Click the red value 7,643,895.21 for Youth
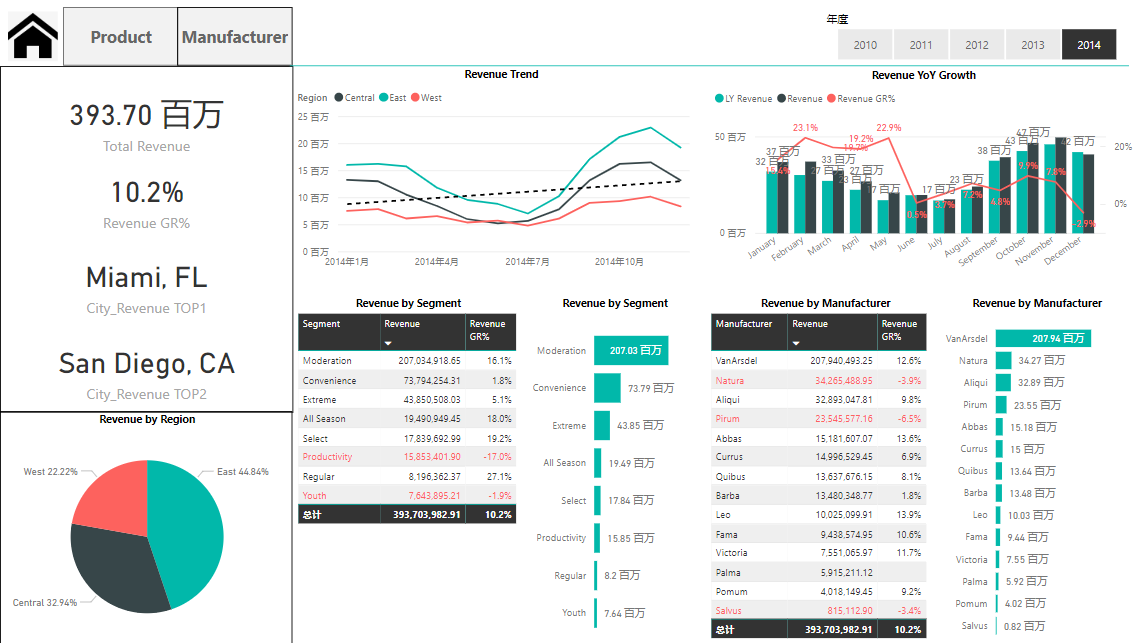Screen dimensions: 1147x643 [x=435, y=495]
